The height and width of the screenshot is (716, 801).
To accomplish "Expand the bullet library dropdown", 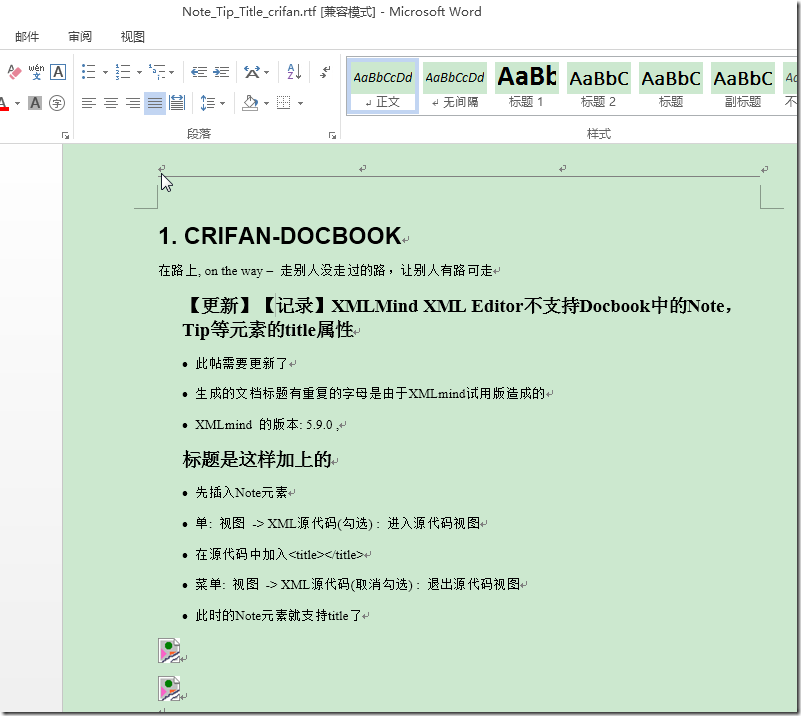I will pos(105,73).
